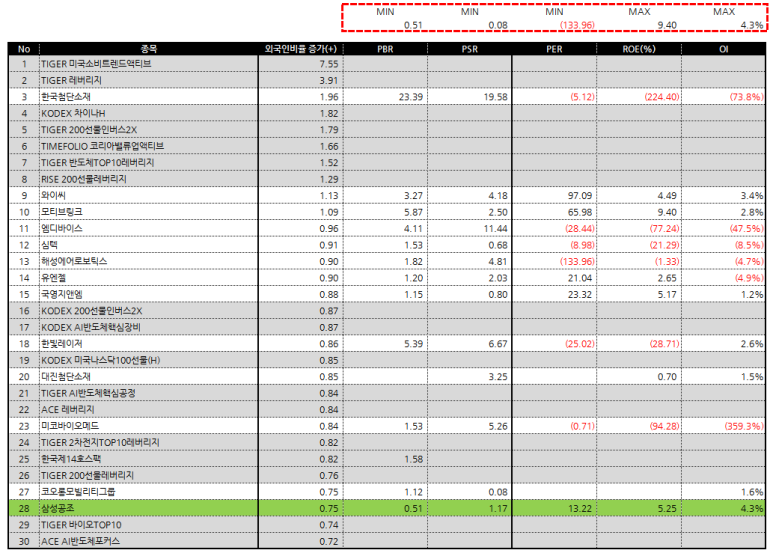Click the 한빛레이저 stock name
The width and height of the screenshot is (773, 556).
tap(62, 344)
